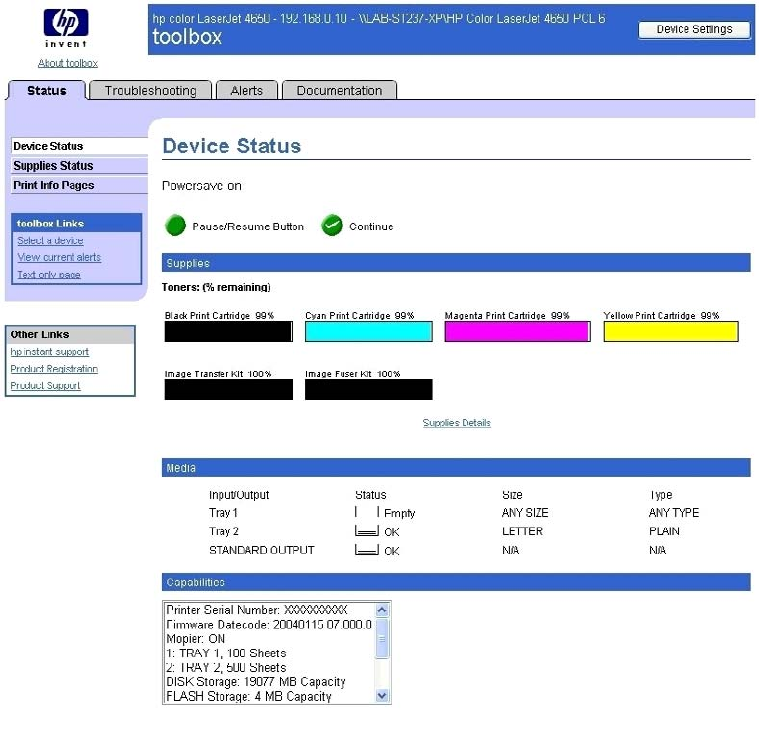Image resolution: width=759 pixels, height=729 pixels.
Task: Open the Device Settings button
Action: pos(694,30)
